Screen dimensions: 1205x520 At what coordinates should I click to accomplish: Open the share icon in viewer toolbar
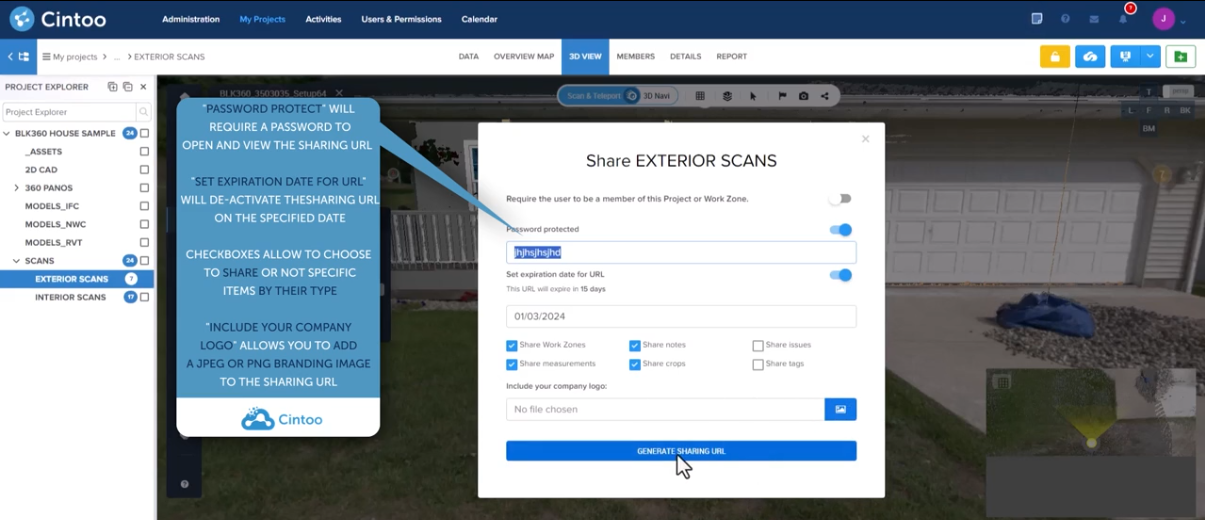pyautogui.click(x=825, y=96)
